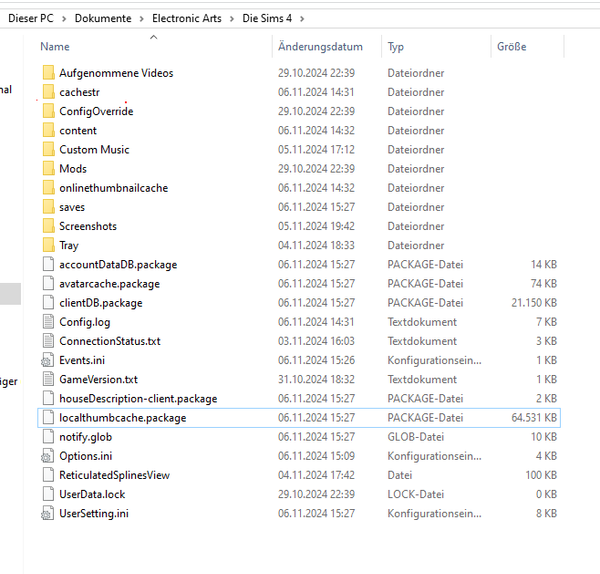Go to Dokumente in the address bar
The width and height of the screenshot is (600, 574).
[x=103, y=18]
